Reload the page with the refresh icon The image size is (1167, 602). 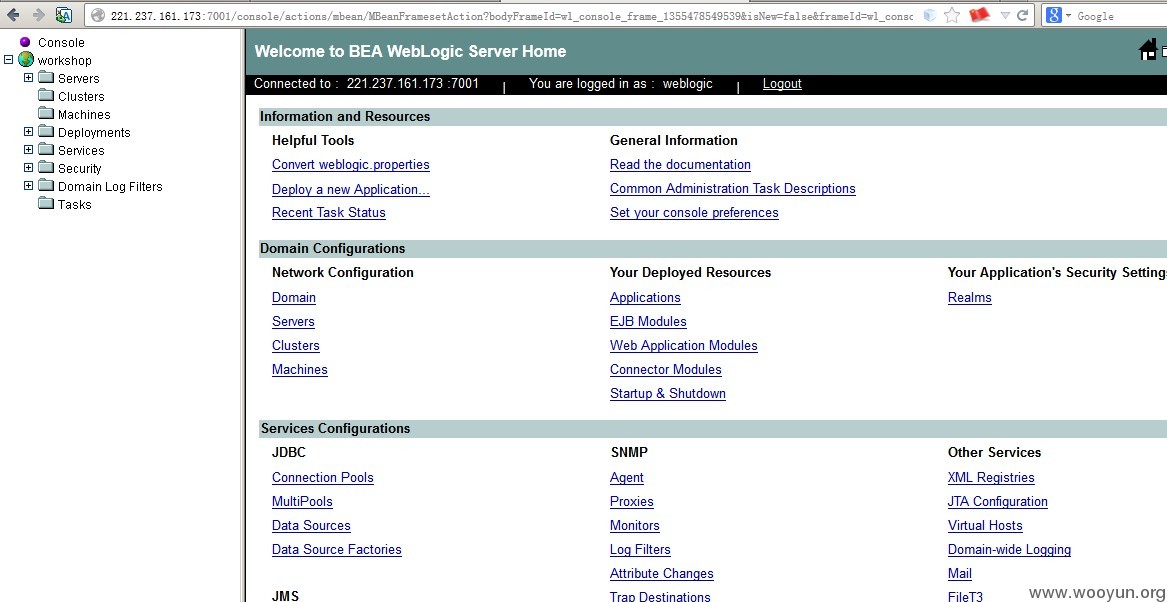1023,15
